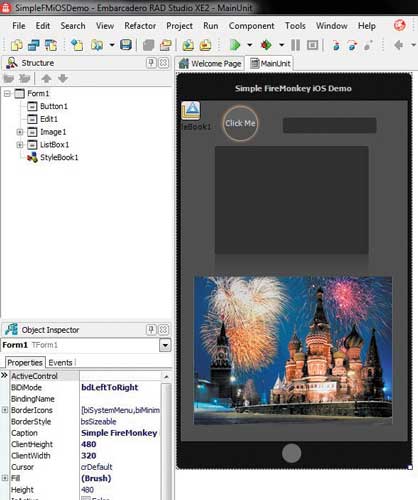
Task: Collapse the Form1 tree node
Action: (x=7, y=94)
